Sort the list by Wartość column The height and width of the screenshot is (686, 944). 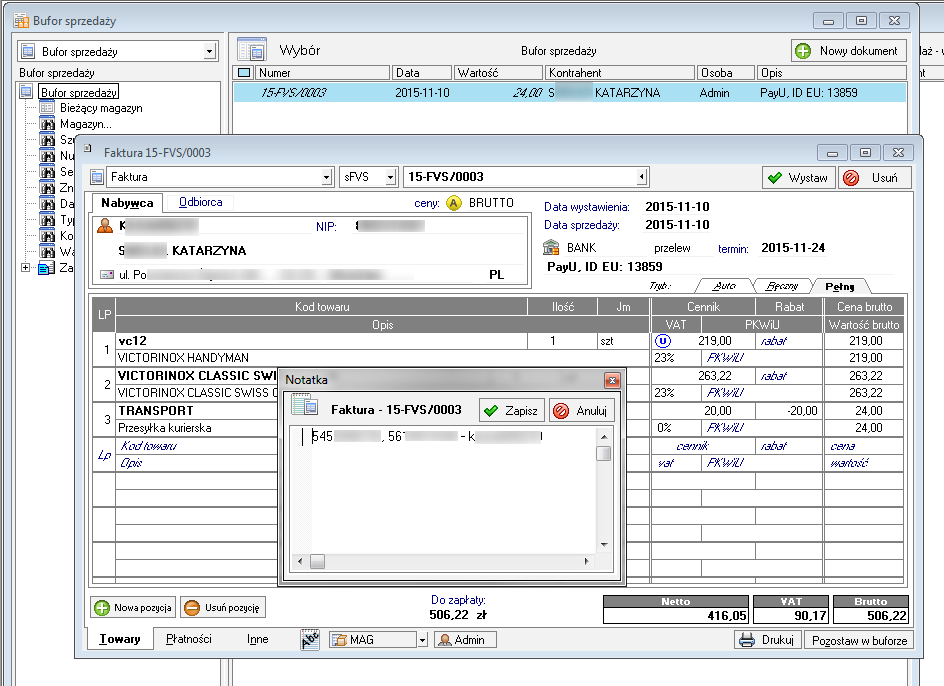(498, 73)
